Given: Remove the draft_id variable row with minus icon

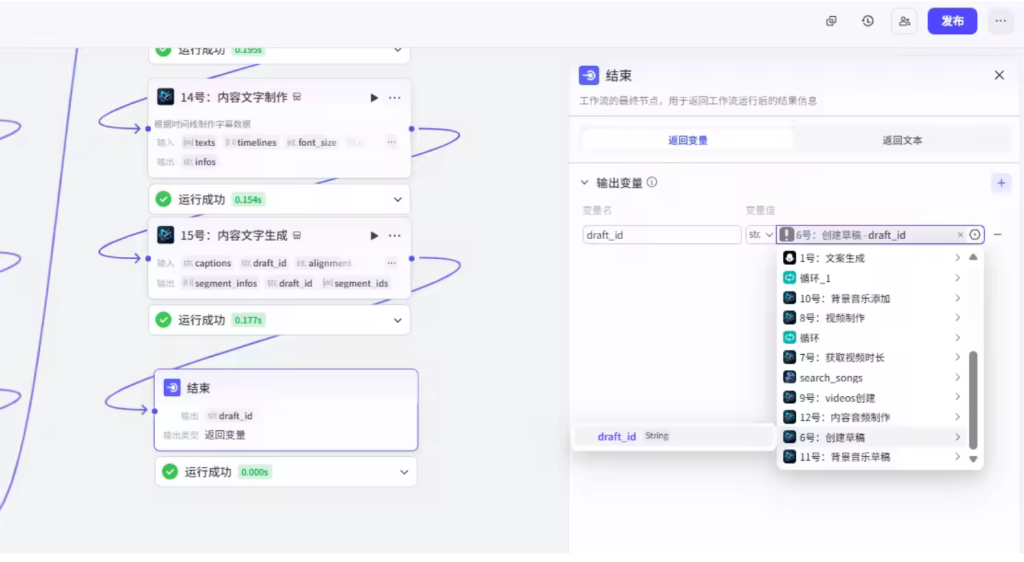Looking at the screenshot, I should pyautogui.click(x=998, y=235).
